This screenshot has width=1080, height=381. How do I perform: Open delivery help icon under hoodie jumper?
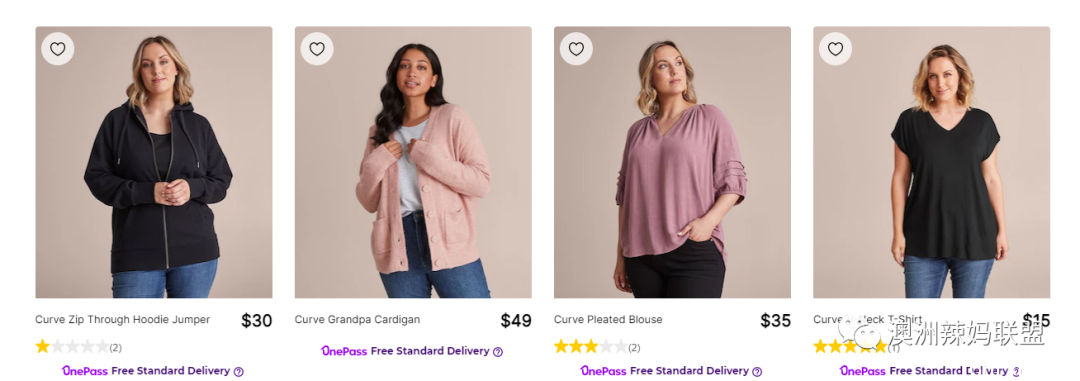(x=238, y=371)
